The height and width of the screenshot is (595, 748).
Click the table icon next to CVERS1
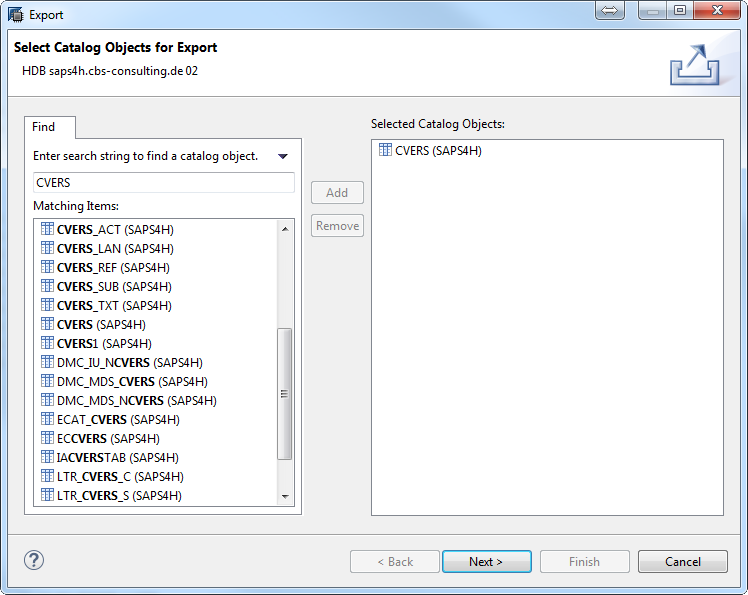pyautogui.click(x=47, y=343)
